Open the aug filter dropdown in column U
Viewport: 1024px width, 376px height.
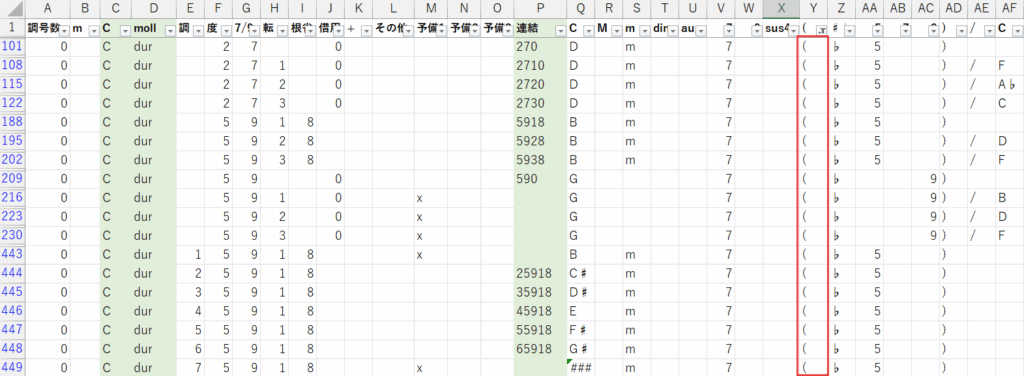pyautogui.click(x=700, y=30)
